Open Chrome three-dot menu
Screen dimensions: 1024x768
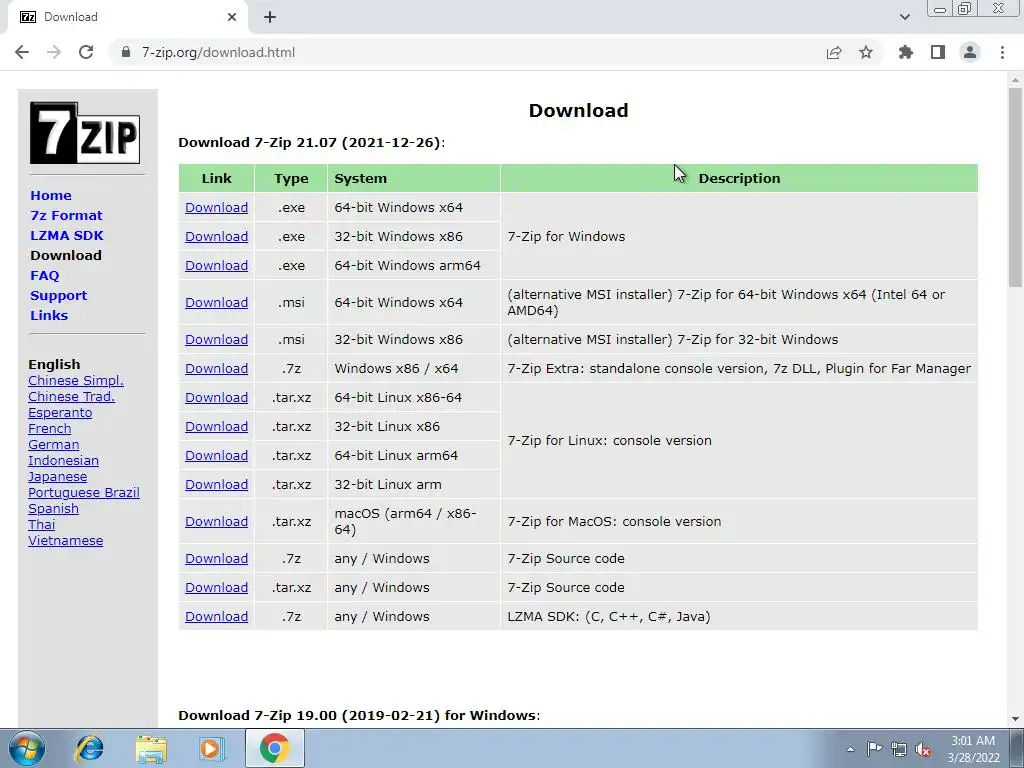[1002, 52]
